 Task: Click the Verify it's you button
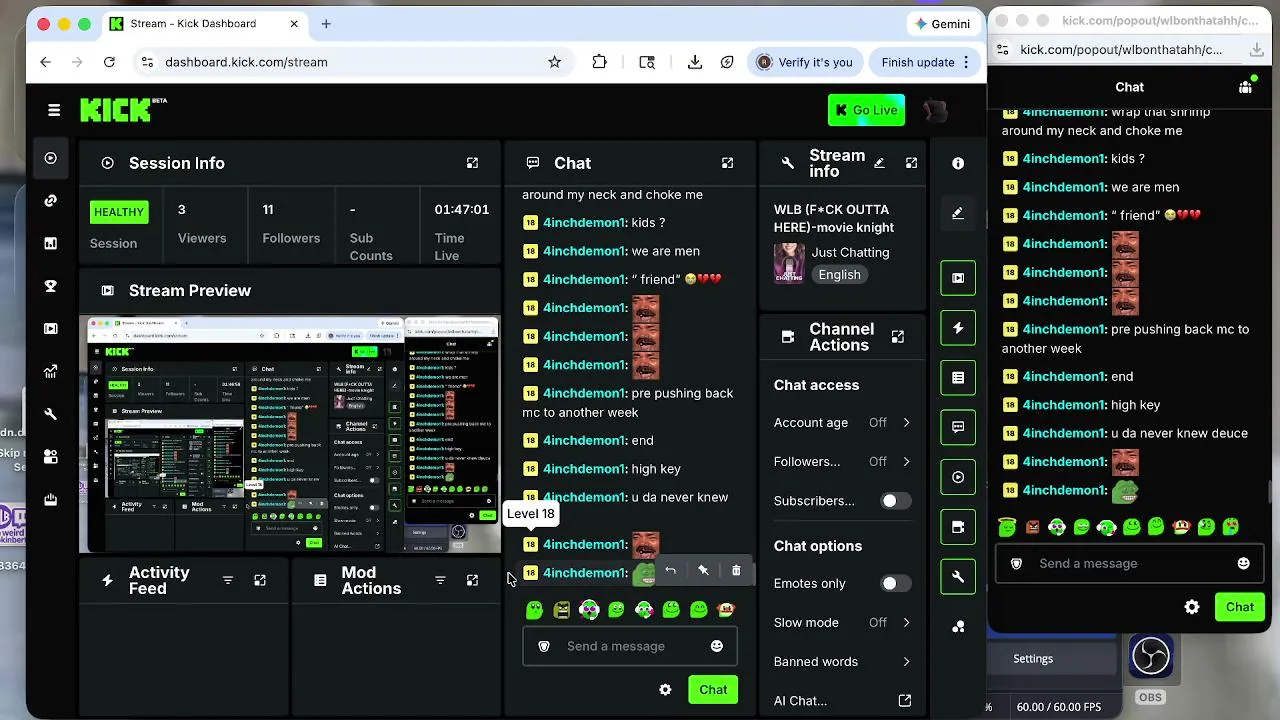(x=806, y=62)
